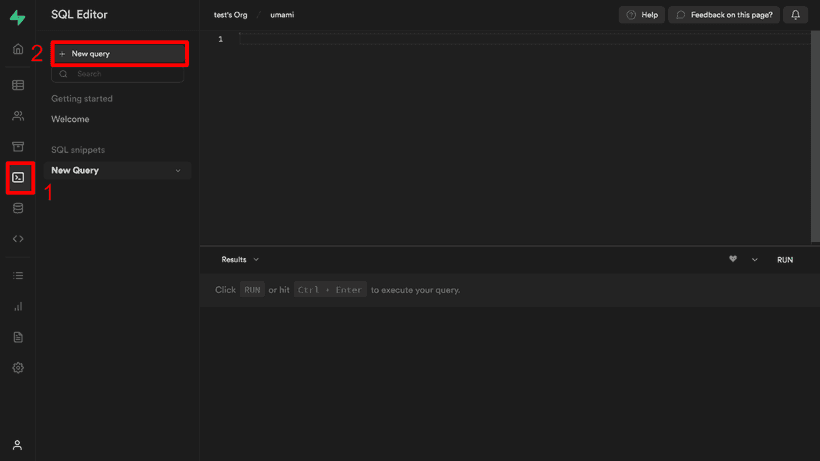
Task: Click the editor vertical scrollbar
Action: [815, 137]
